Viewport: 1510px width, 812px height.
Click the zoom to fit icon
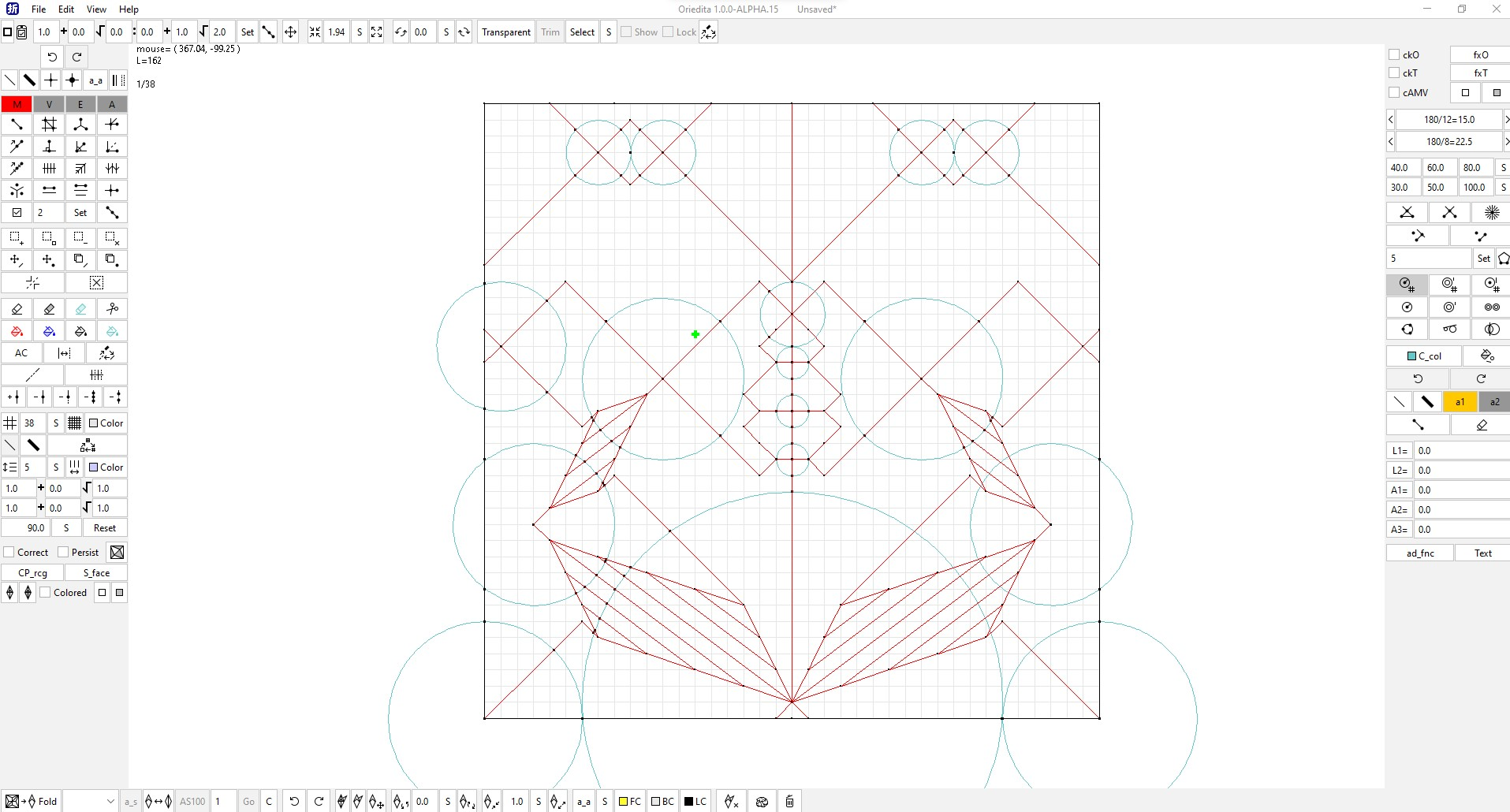[x=376, y=32]
